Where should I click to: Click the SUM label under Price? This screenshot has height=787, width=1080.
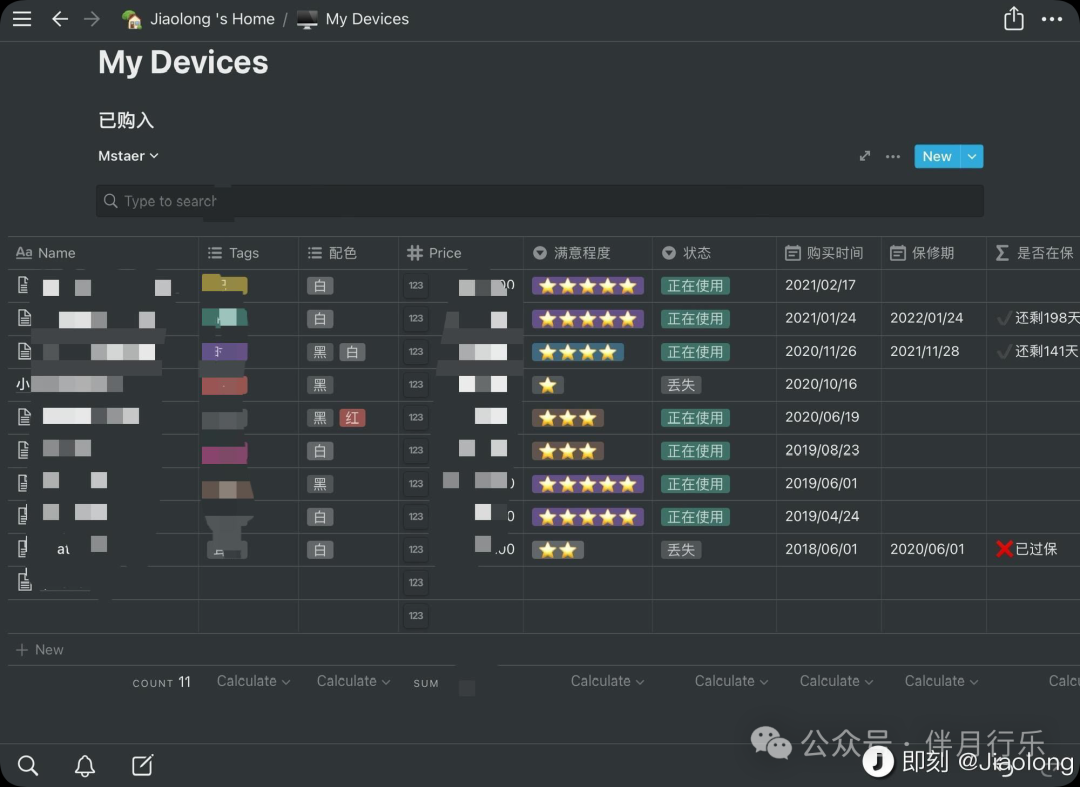click(426, 683)
